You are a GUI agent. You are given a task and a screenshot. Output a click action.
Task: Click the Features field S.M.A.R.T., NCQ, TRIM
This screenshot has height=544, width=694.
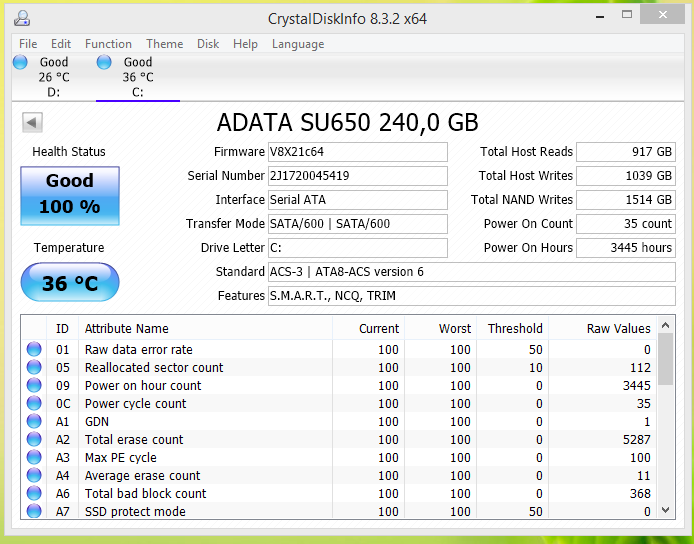tap(472, 295)
